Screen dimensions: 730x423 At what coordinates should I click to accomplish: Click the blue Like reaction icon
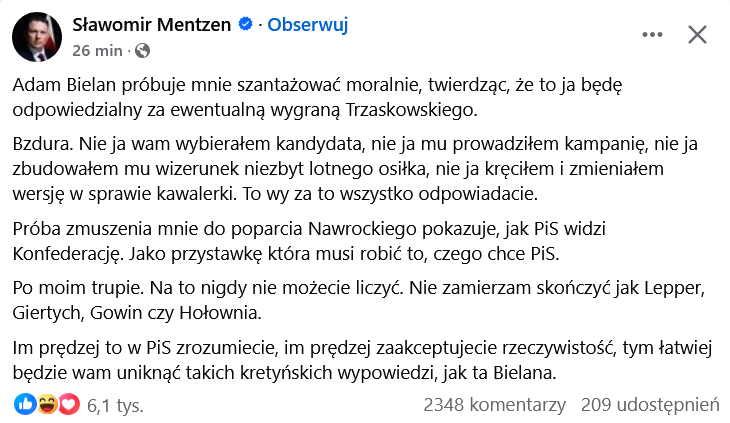coord(25,405)
